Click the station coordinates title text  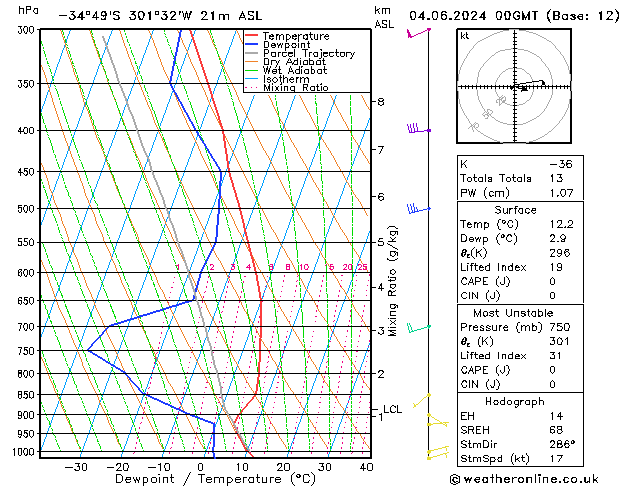(x=167, y=15)
